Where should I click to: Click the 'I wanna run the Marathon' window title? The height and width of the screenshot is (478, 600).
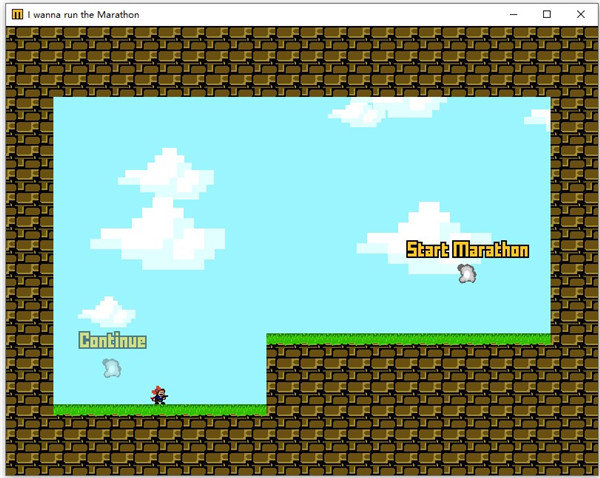(x=83, y=15)
